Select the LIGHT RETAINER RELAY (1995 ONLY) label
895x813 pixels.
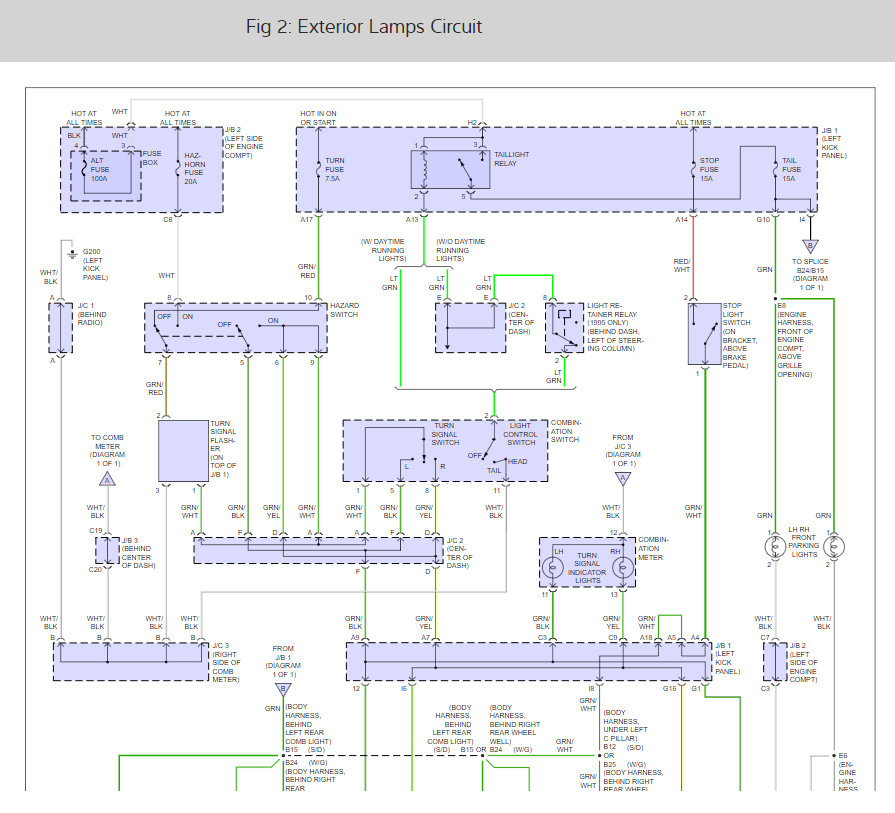[x=615, y=327]
